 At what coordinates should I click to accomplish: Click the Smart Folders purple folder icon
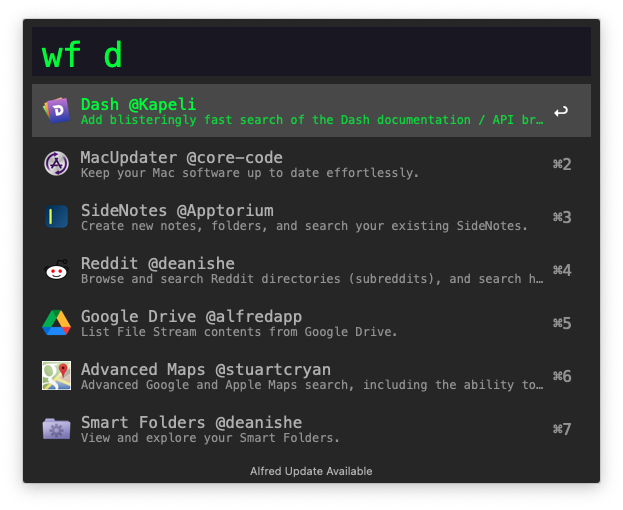coord(56,429)
